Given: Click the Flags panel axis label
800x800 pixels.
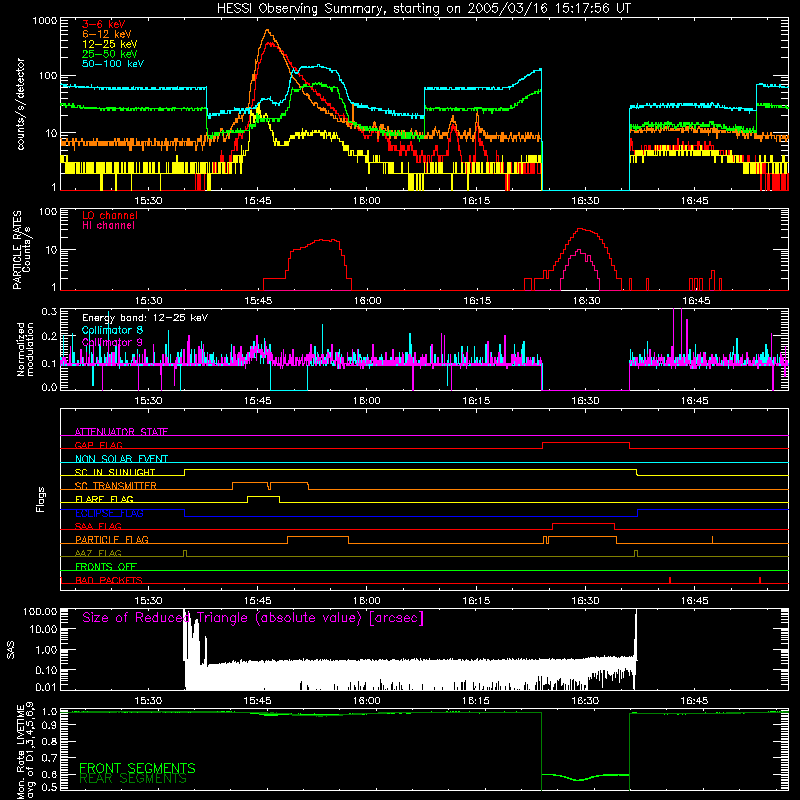Looking at the screenshot, I should click(41, 499).
